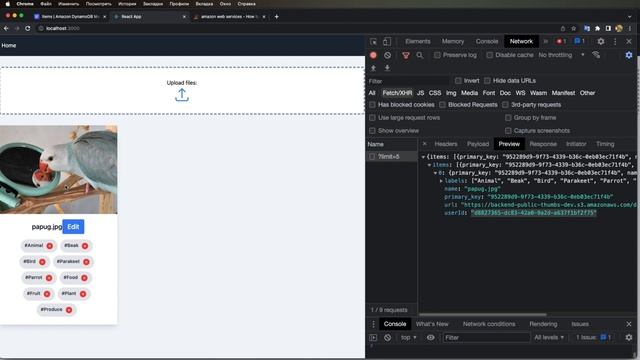Select the ?limit=5 request row
Screen dimensions: 640x360
(x=391, y=157)
